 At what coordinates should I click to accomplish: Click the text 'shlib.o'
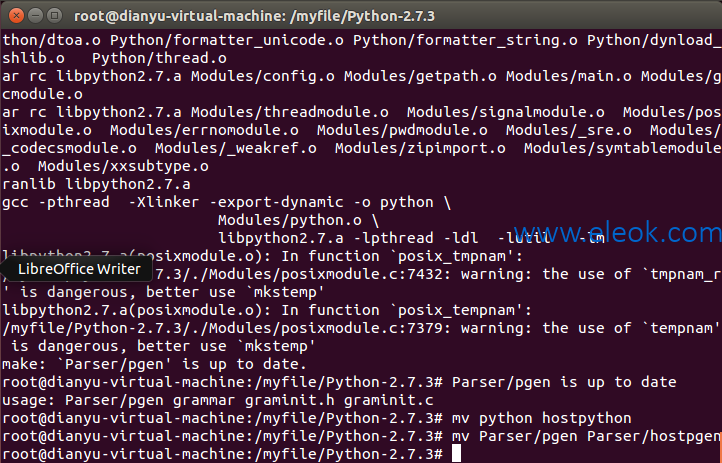click(34, 58)
